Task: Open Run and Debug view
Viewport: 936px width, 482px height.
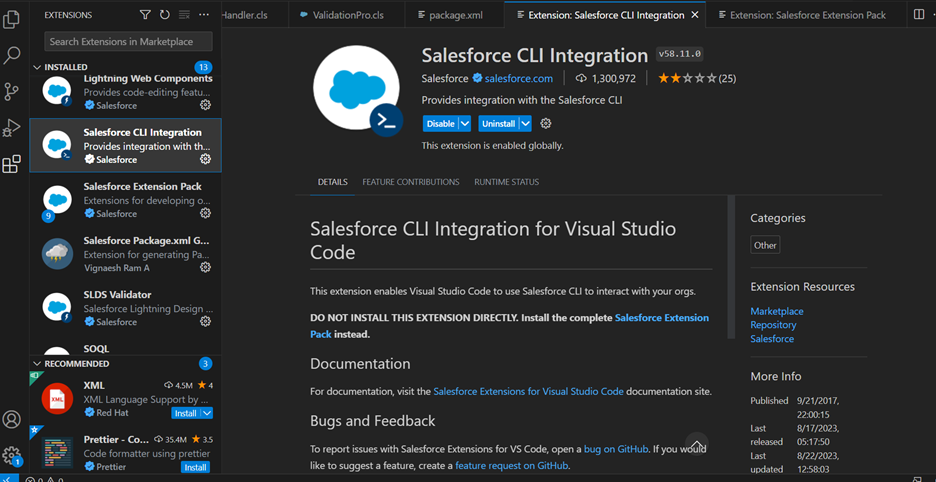Action: point(11,127)
